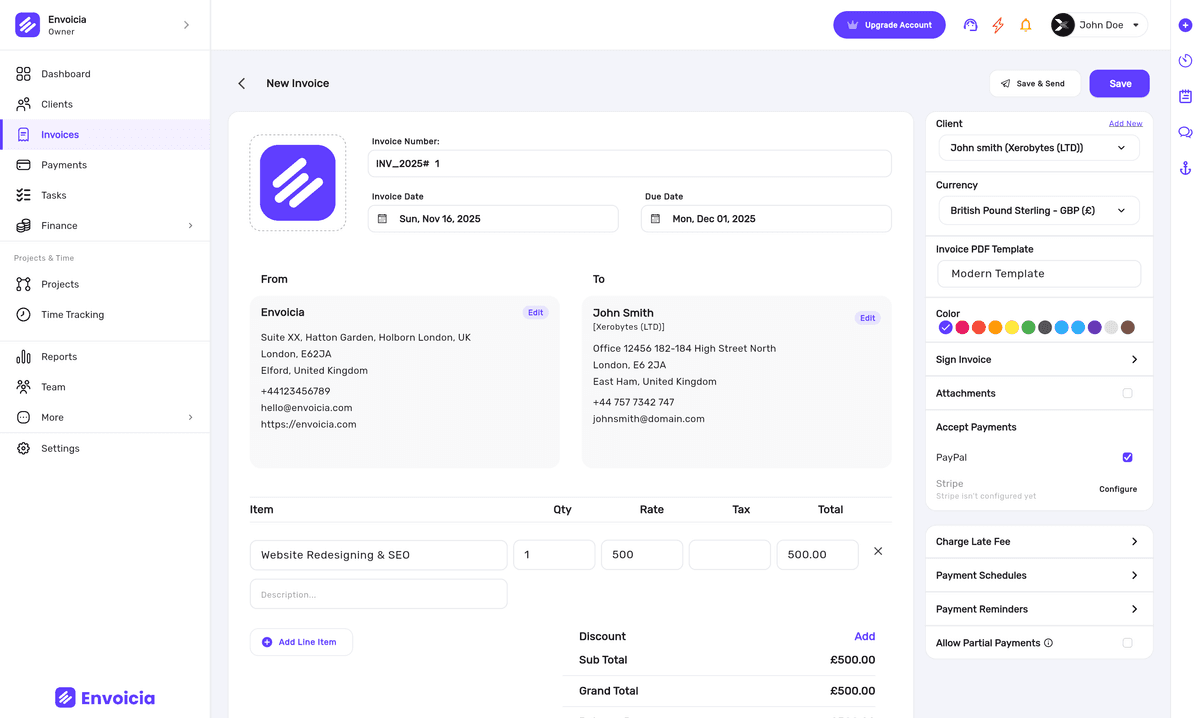
Task: Click the notification bell icon
Action: 1025,25
